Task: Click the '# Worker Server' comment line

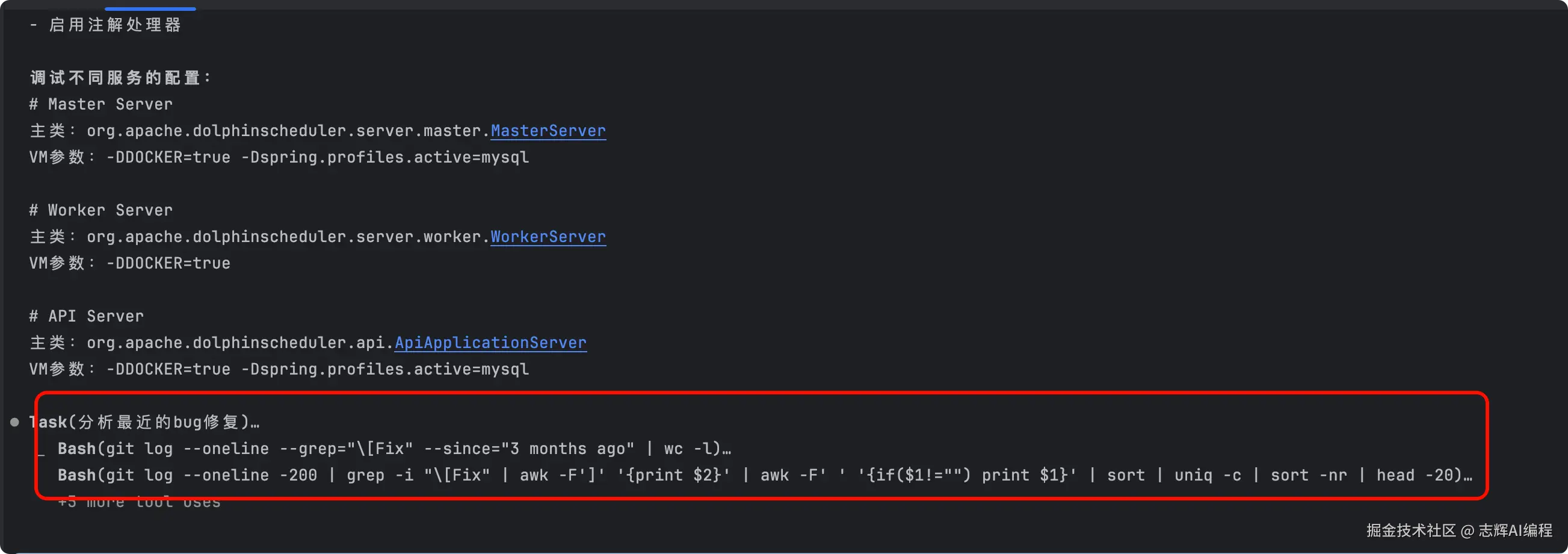Action: (101, 211)
